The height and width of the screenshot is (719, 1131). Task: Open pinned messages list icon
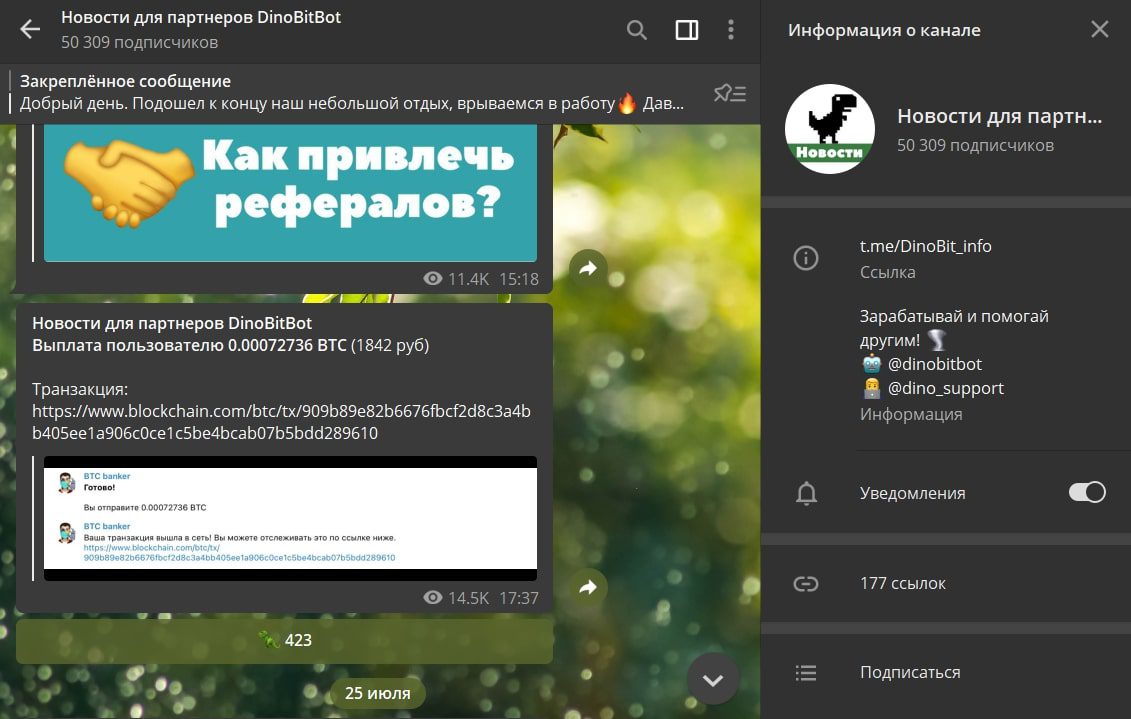[x=730, y=93]
